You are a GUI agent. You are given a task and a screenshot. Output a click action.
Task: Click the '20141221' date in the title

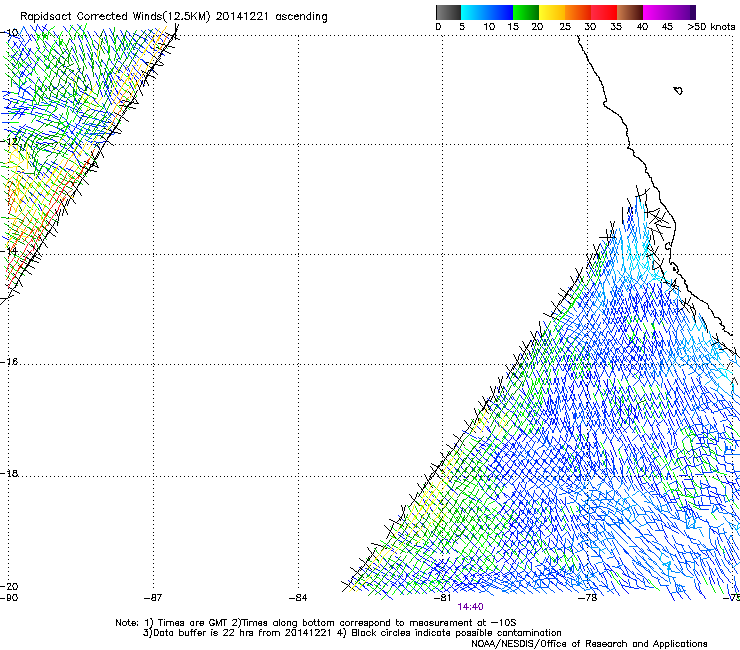[242, 16]
